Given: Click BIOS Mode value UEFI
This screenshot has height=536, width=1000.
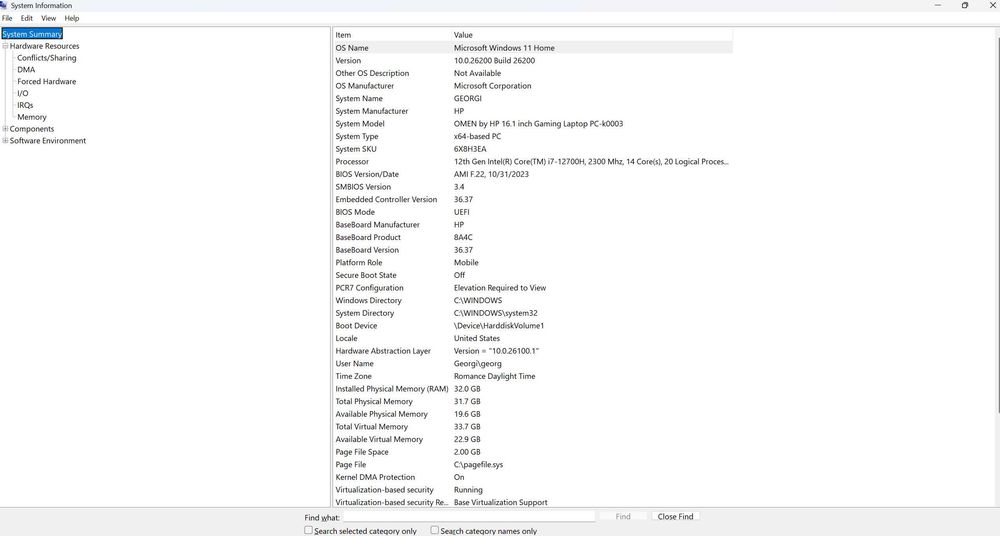Looking at the screenshot, I should tap(462, 212).
